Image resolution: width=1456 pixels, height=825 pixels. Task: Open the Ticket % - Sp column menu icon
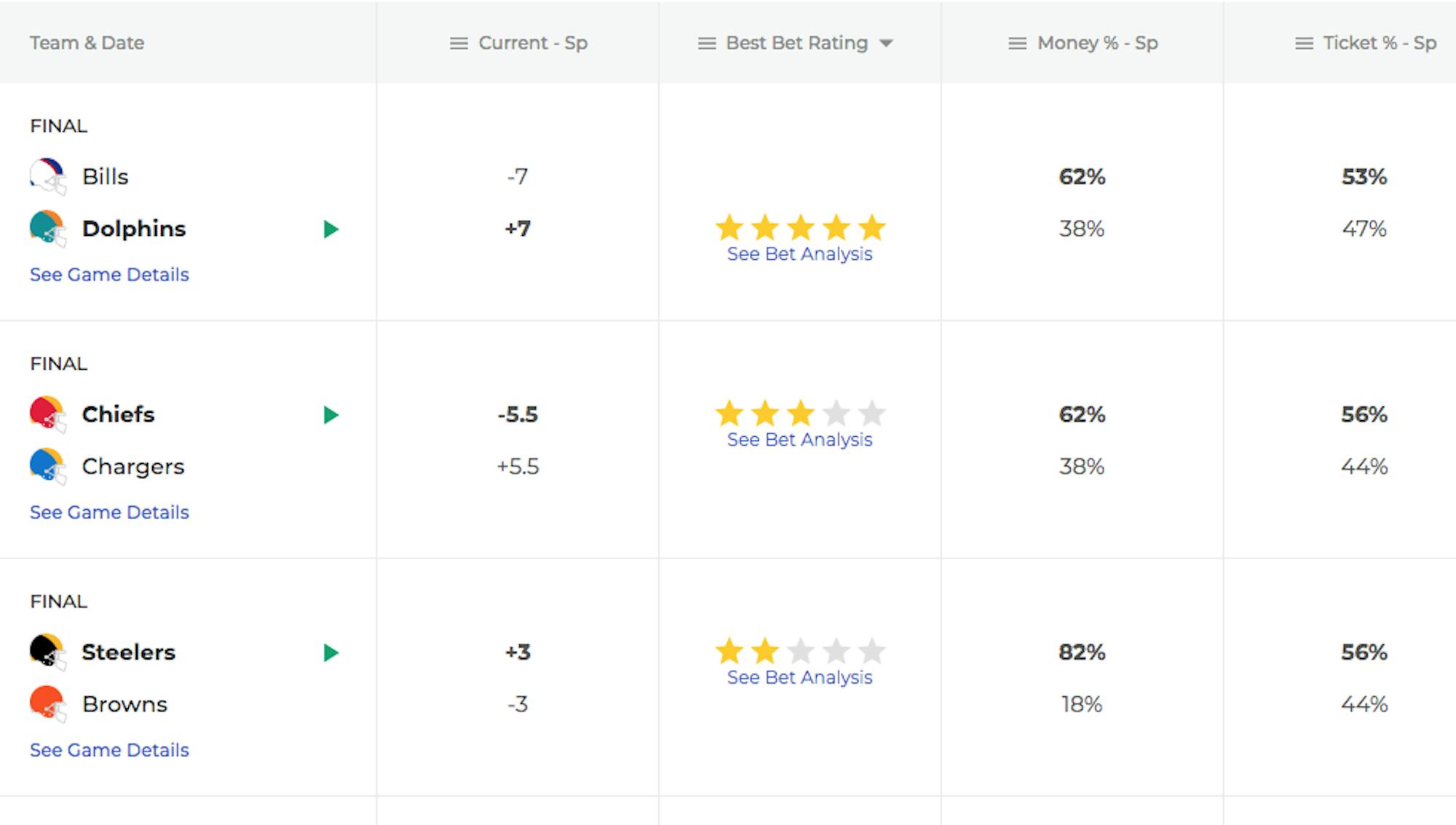pos(1304,44)
